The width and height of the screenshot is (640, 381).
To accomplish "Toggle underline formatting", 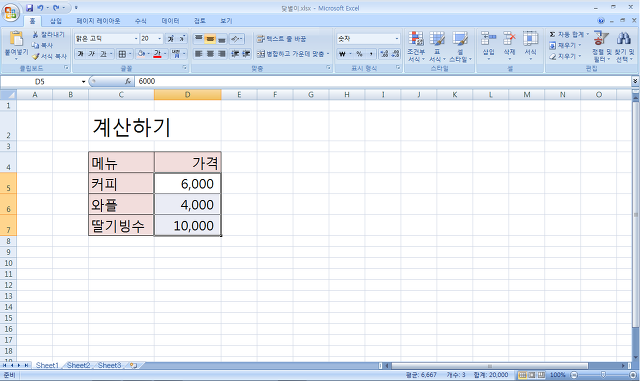I will [x=103, y=54].
